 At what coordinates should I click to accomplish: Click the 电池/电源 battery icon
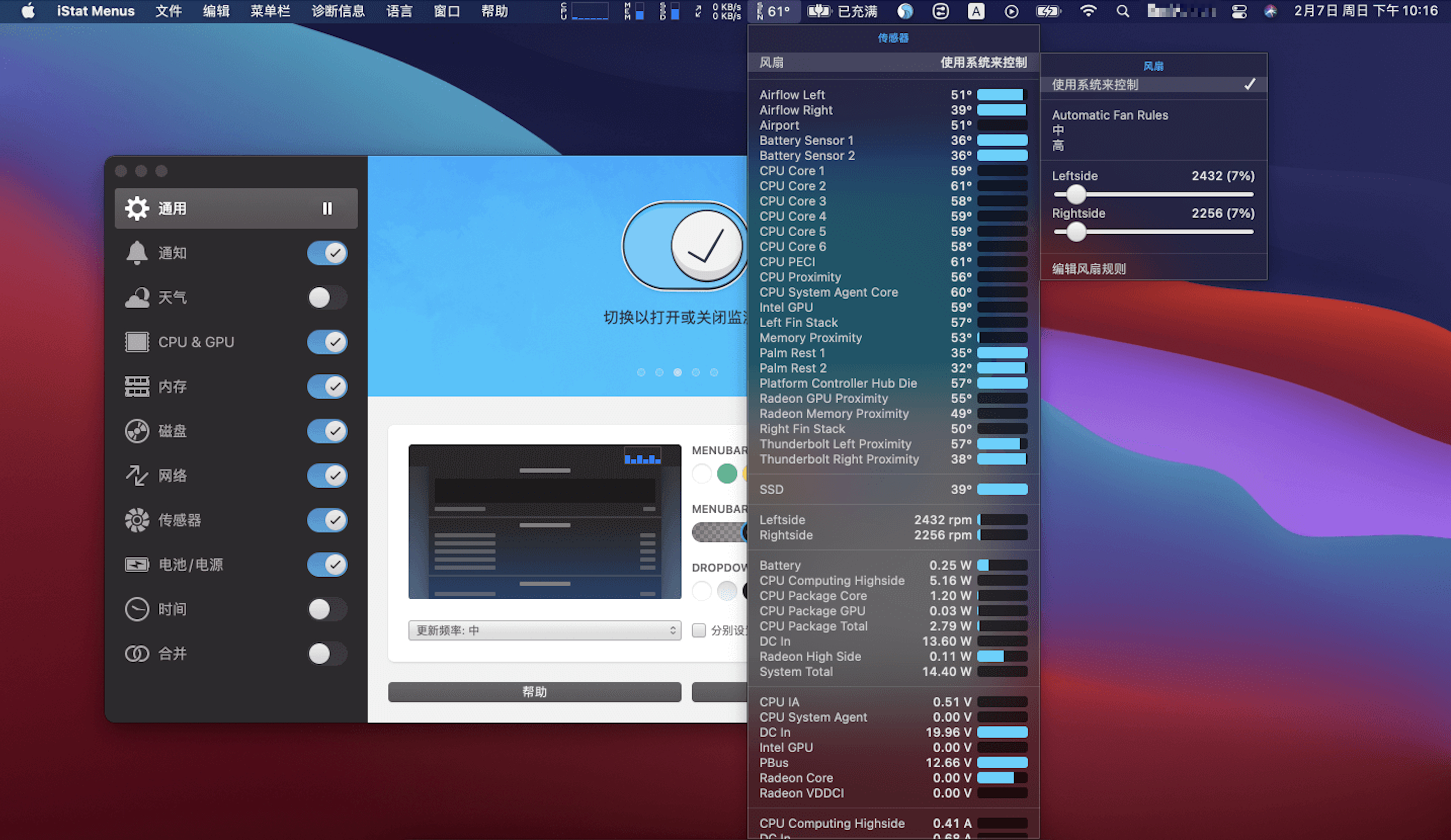coord(136,564)
